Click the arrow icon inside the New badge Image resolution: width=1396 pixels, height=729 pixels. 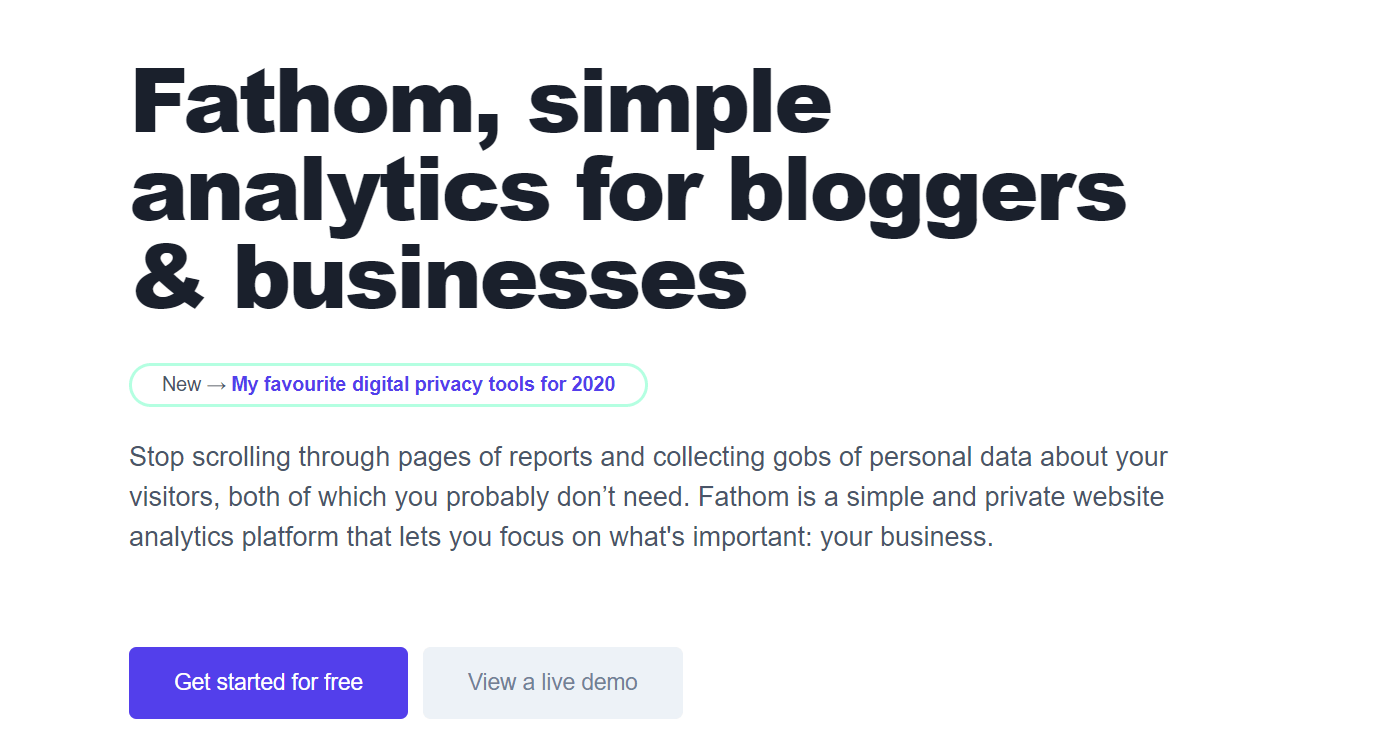click(217, 385)
